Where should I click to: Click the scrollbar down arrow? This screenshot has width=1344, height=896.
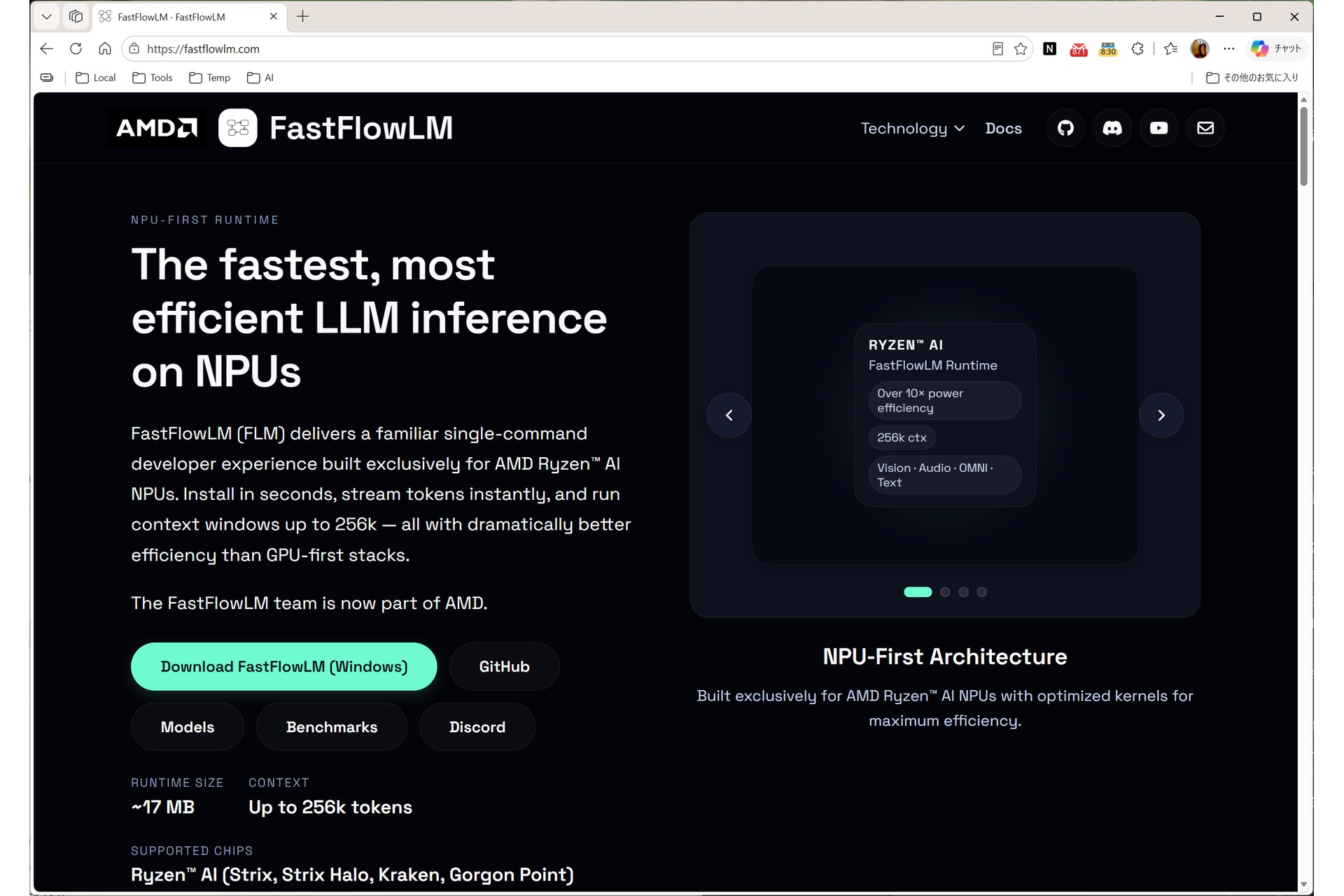pyautogui.click(x=1303, y=885)
